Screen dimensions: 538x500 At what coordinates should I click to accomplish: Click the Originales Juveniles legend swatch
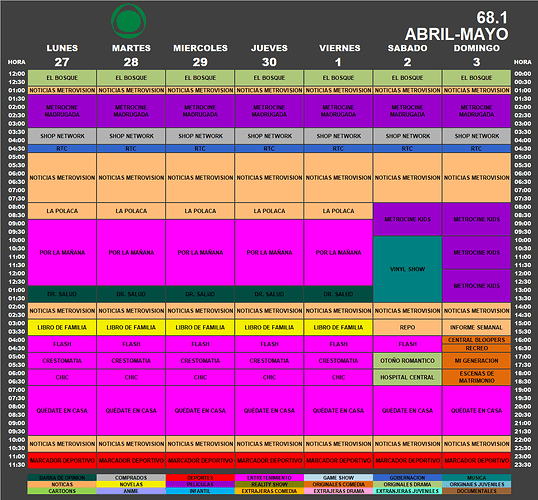pos(477,484)
